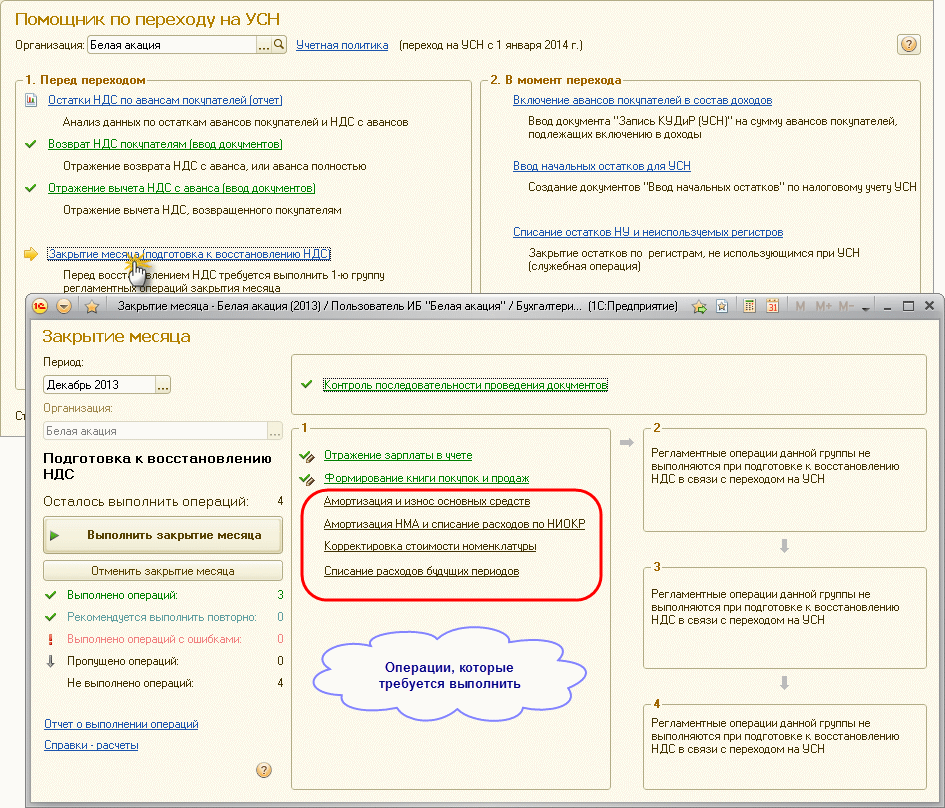Open Учетная политика link
Image resolution: width=945 pixels, height=808 pixels.
click(x=342, y=45)
